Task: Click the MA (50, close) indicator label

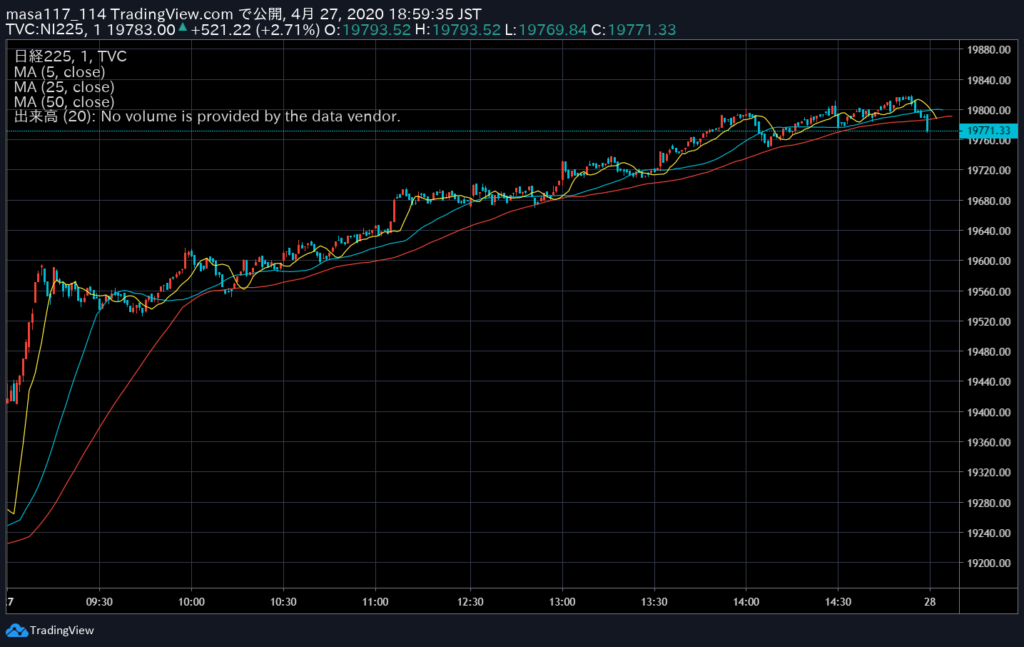Action: coord(64,102)
